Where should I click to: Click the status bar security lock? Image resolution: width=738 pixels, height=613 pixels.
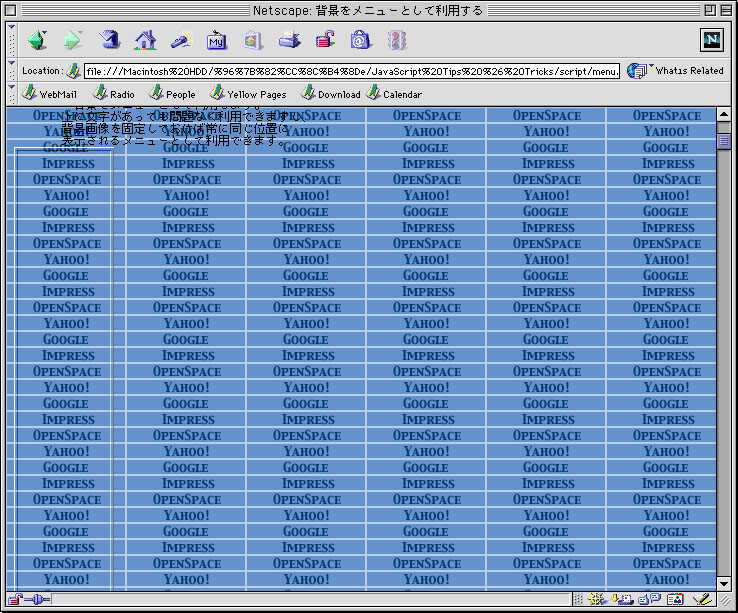[x=15, y=599]
